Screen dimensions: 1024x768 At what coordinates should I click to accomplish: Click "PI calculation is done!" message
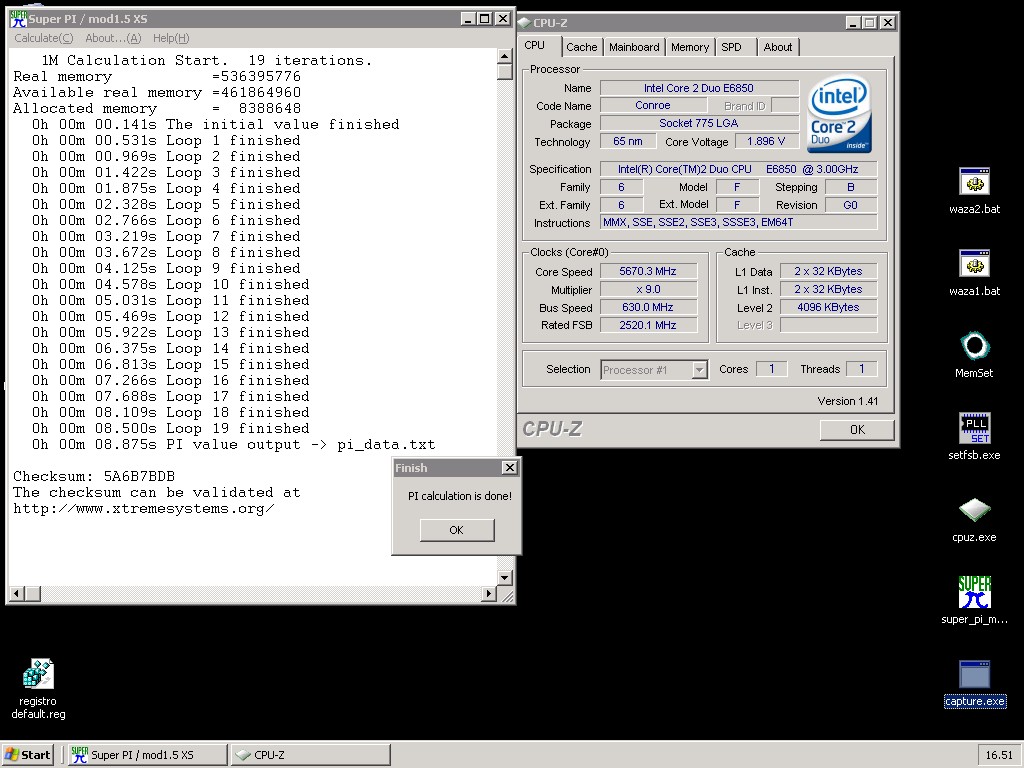pos(460,496)
